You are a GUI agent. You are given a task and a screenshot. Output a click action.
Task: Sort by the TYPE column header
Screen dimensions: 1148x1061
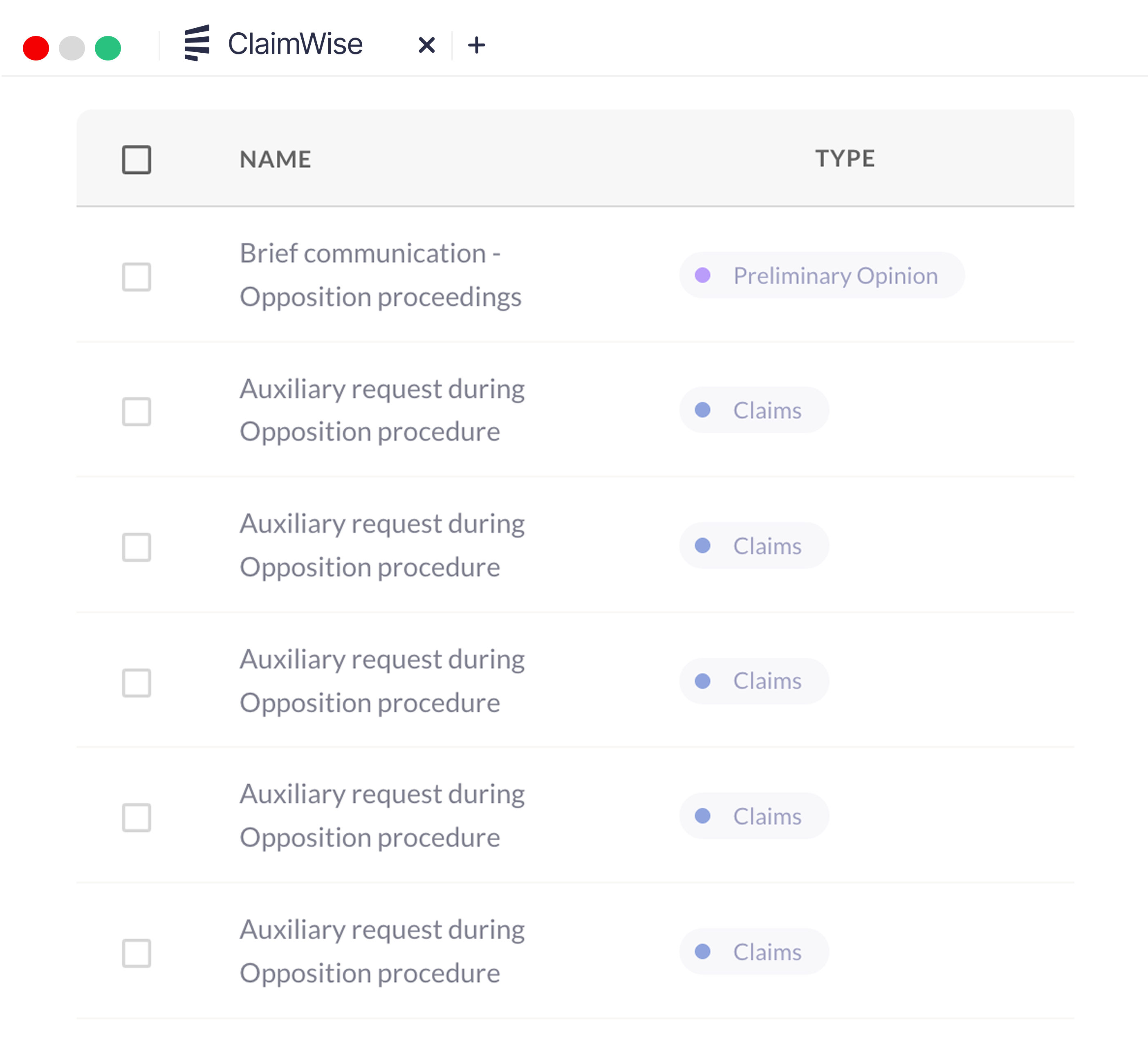845,159
